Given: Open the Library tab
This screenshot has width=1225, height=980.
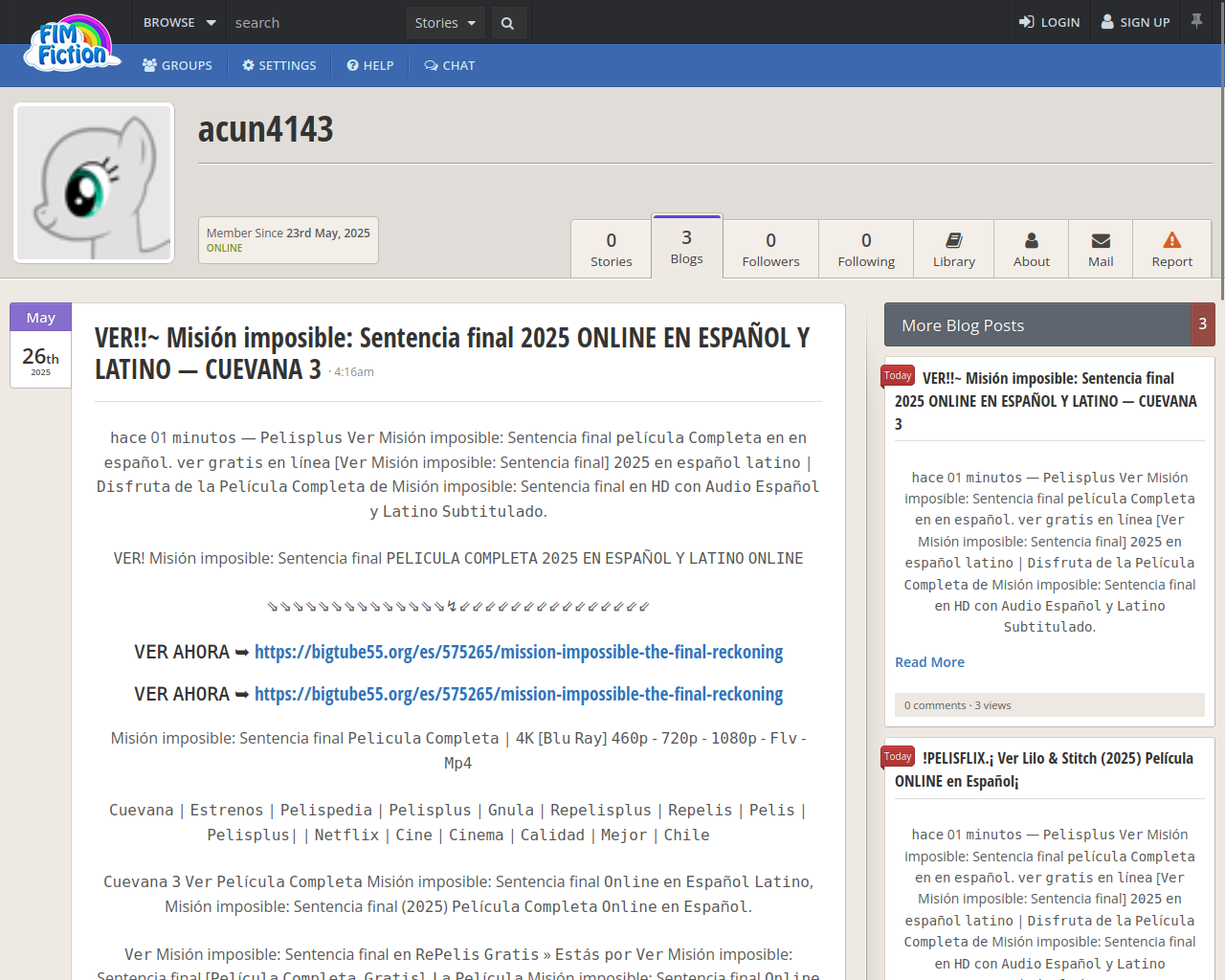Looking at the screenshot, I should coord(954,249).
